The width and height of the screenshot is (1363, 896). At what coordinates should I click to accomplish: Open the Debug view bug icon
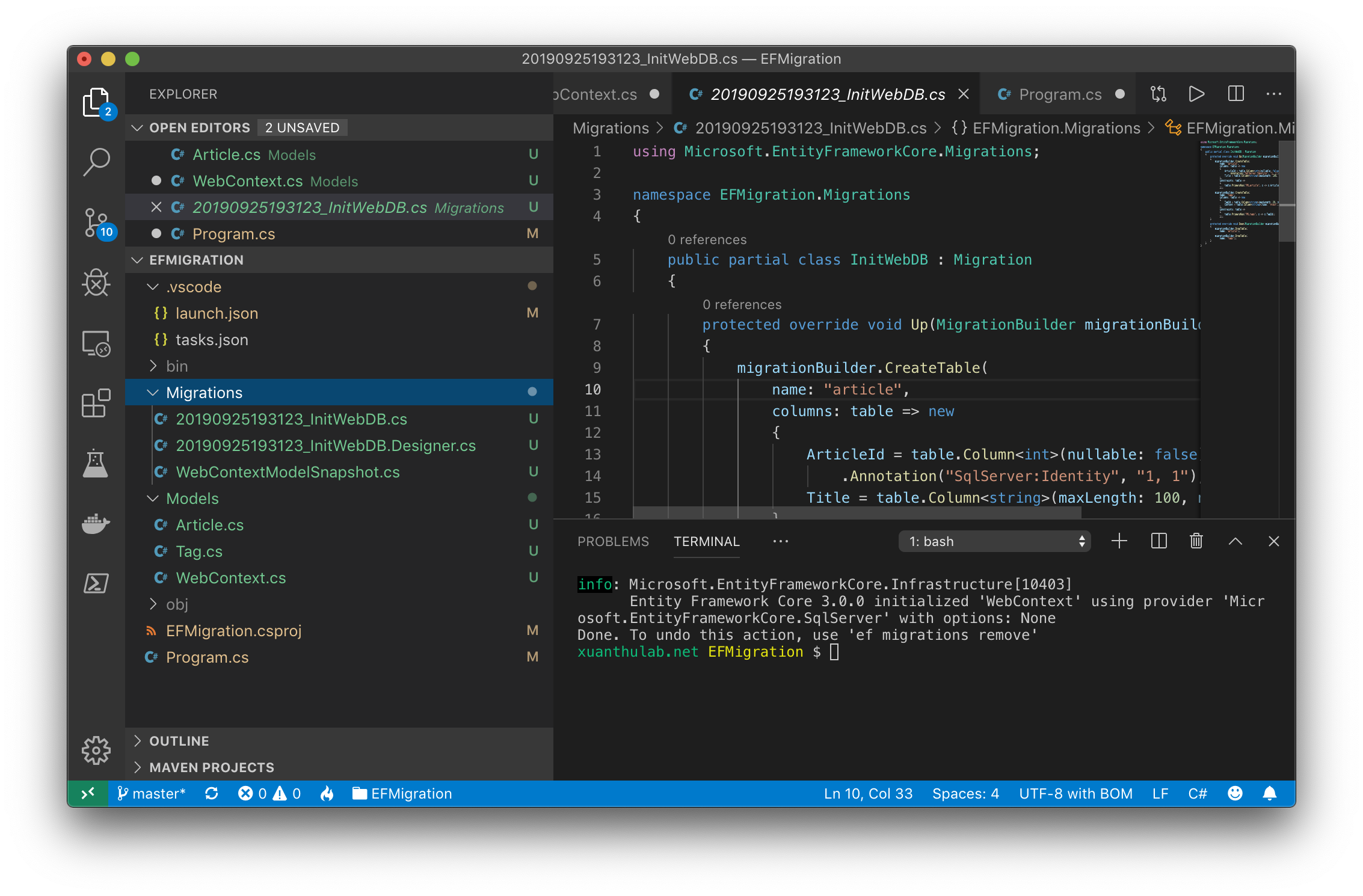(x=96, y=283)
